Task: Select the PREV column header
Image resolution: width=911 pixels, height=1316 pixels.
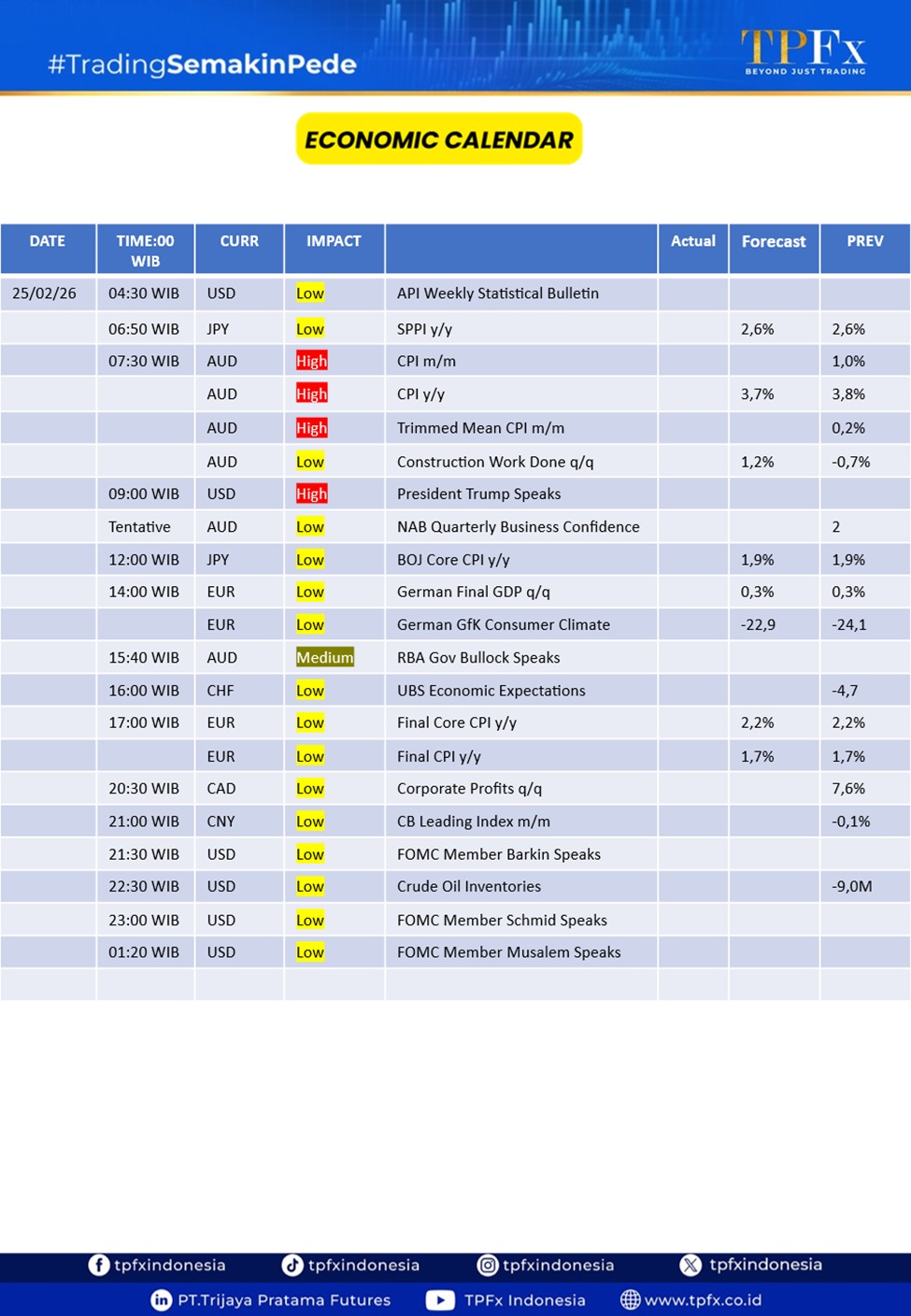Action: click(864, 241)
